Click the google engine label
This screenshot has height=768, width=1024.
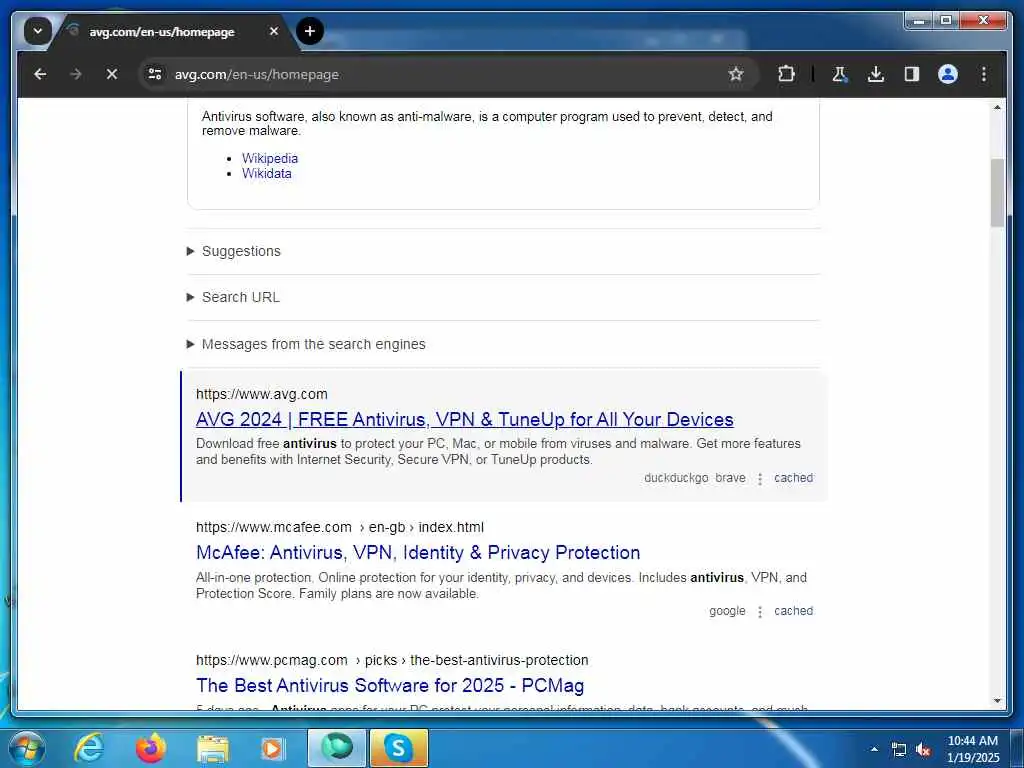point(728,611)
